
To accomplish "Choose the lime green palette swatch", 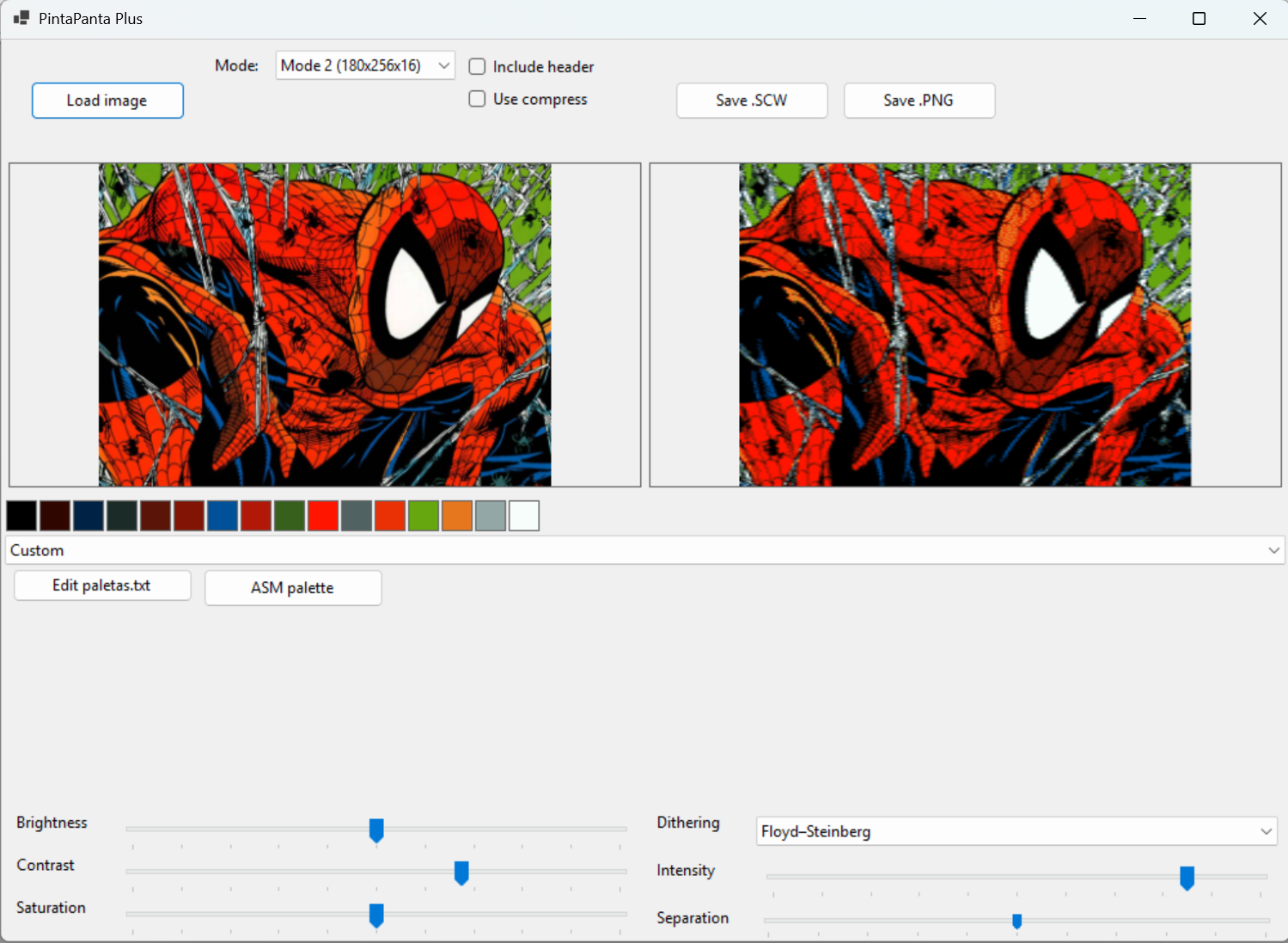I will [424, 516].
